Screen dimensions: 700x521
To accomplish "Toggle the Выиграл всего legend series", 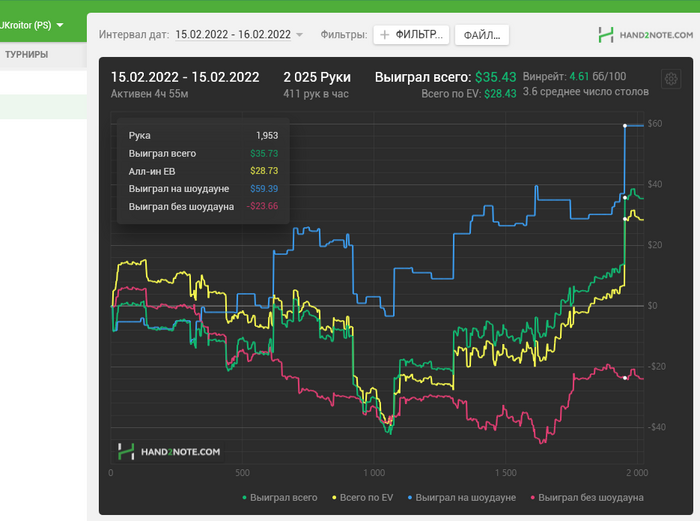I will [x=279, y=497].
